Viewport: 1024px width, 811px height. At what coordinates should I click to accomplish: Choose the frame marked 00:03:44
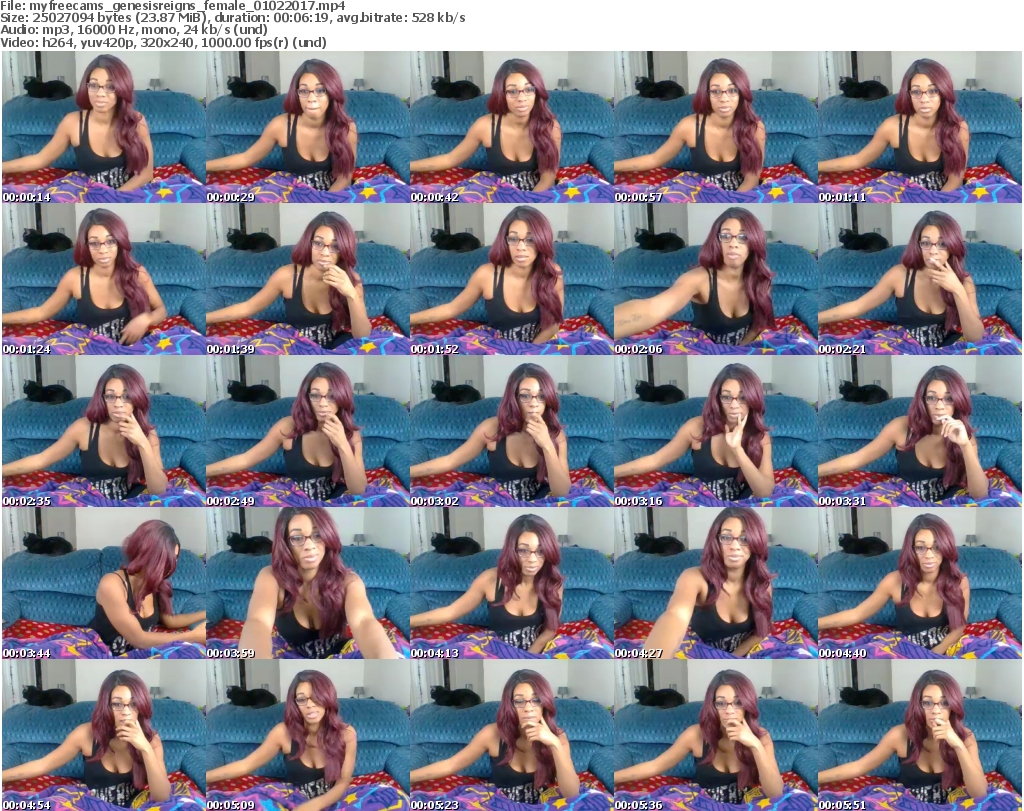tap(104, 584)
